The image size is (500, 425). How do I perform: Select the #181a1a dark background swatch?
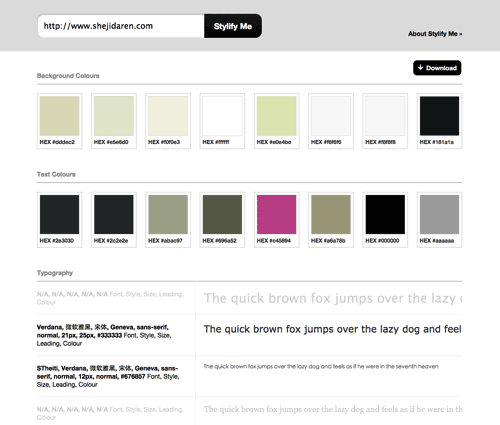coord(439,121)
